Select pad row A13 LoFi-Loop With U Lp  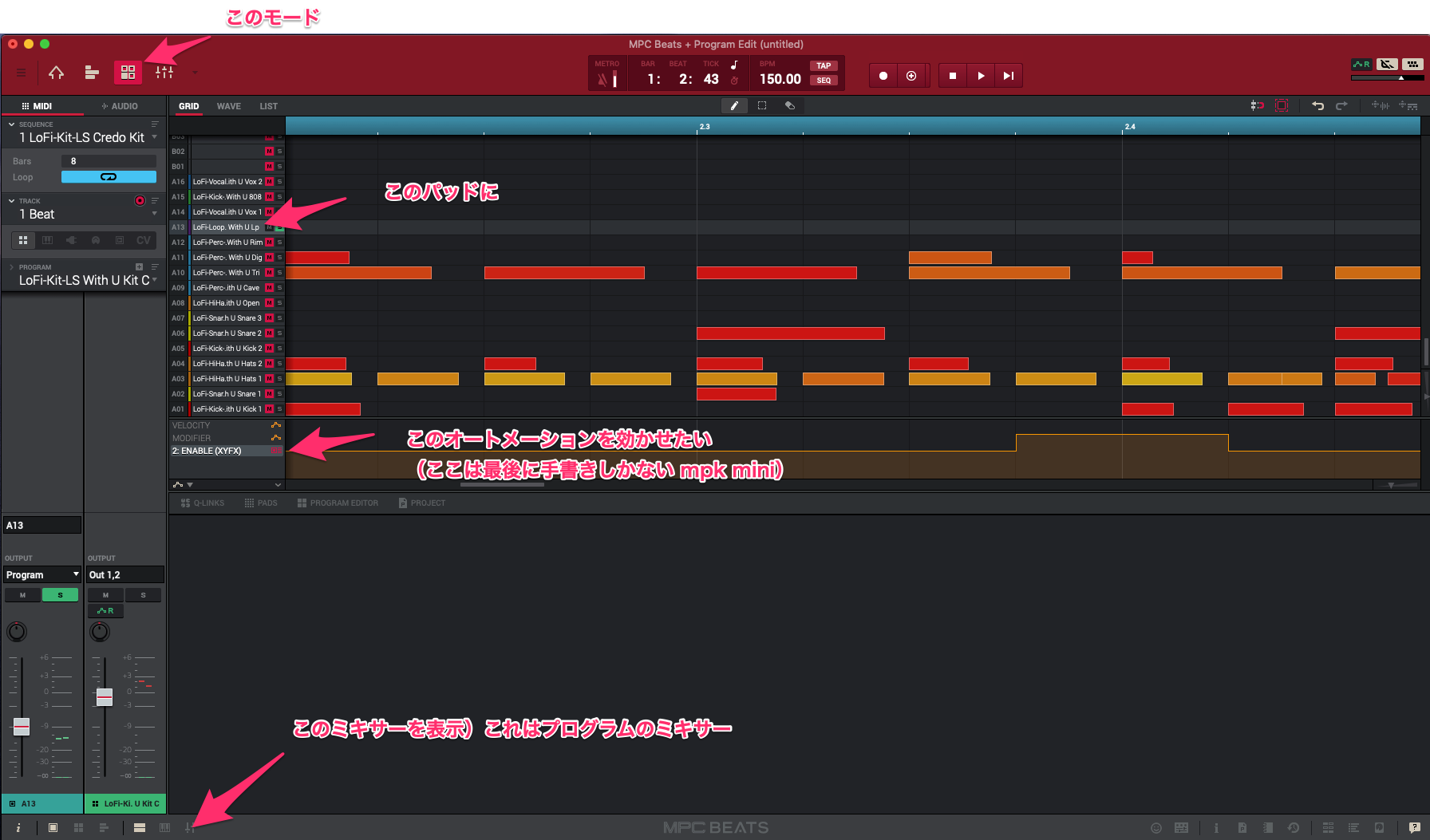227,227
